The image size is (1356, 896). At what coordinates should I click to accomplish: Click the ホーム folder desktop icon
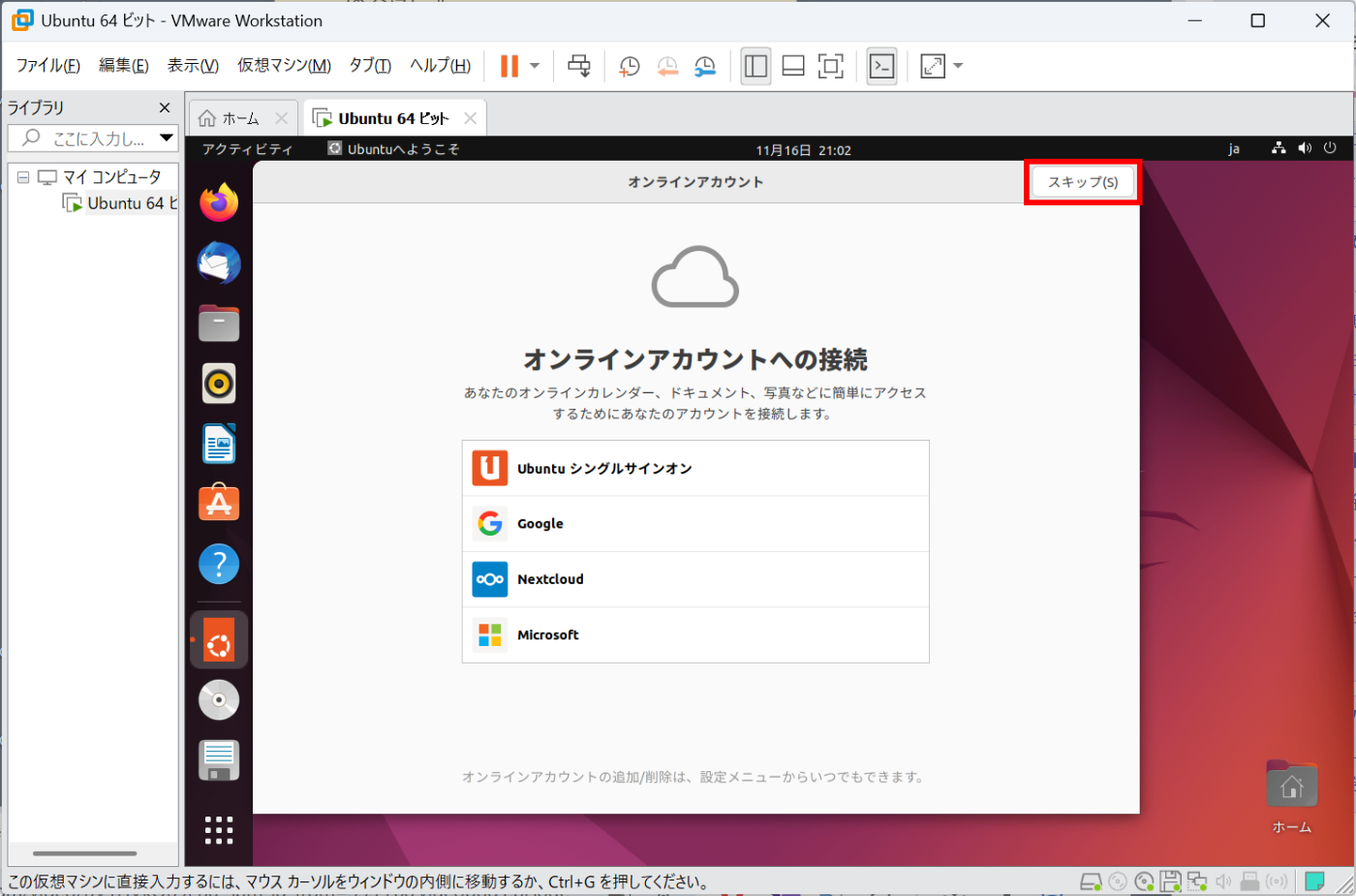tap(1291, 797)
